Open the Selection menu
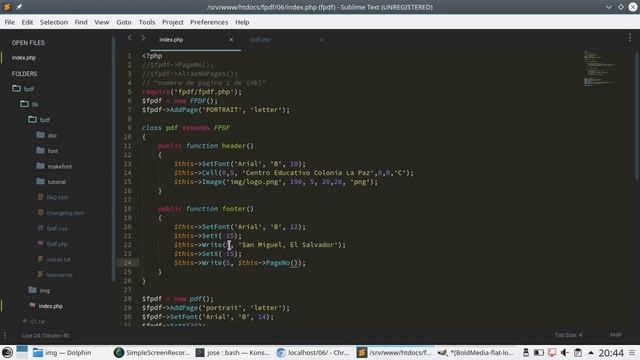 [x=54, y=22]
